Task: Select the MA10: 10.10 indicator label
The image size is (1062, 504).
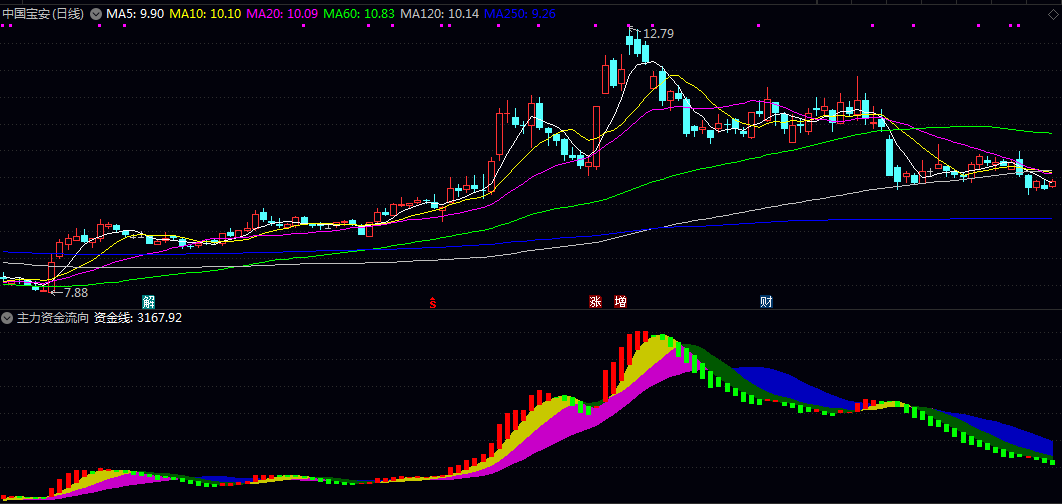Action: (205, 14)
